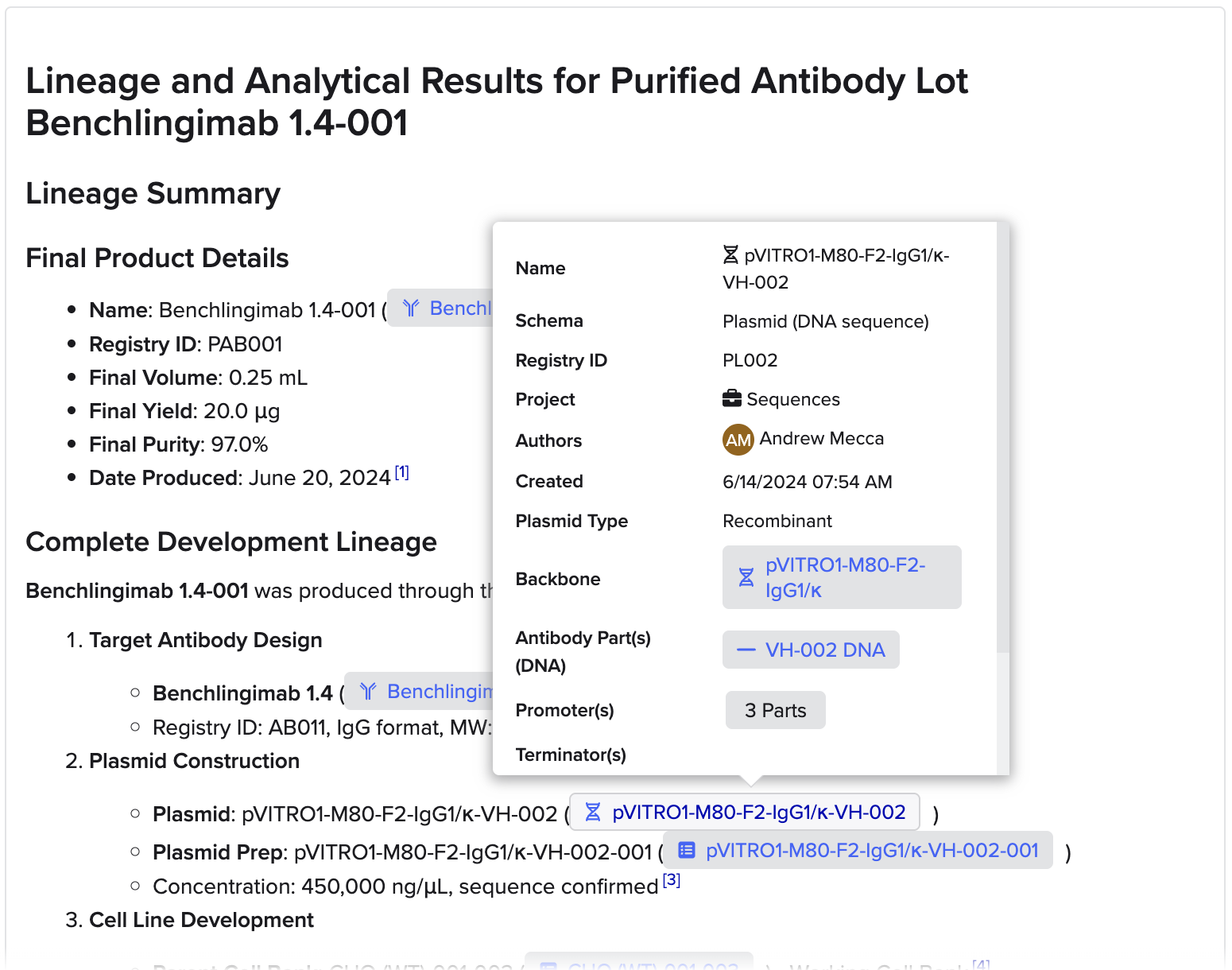Image resolution: width=1232 pixels, height=970 pixels.
Task: Expand the 3 Parts promoter list
Action: pyautogui.click(x=775, y=710)
